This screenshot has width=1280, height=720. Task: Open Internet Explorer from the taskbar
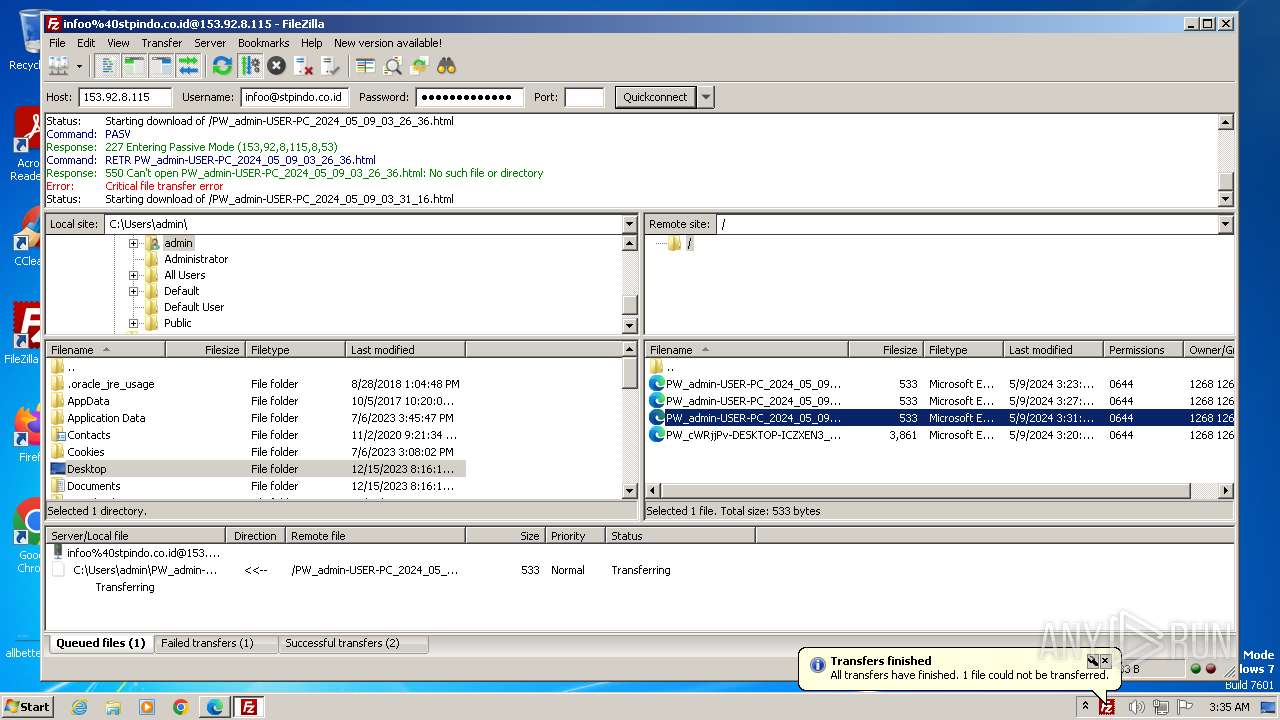(79, 707)
